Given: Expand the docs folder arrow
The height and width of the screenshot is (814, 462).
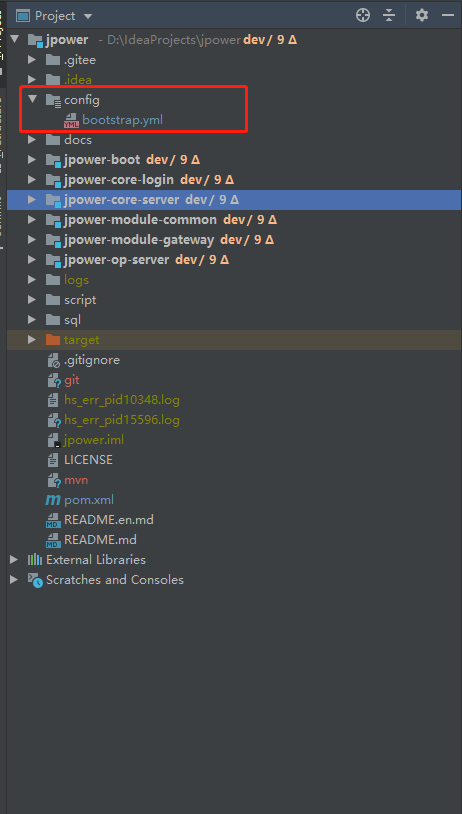Looking at the screenshot, I should coord(32,140).
